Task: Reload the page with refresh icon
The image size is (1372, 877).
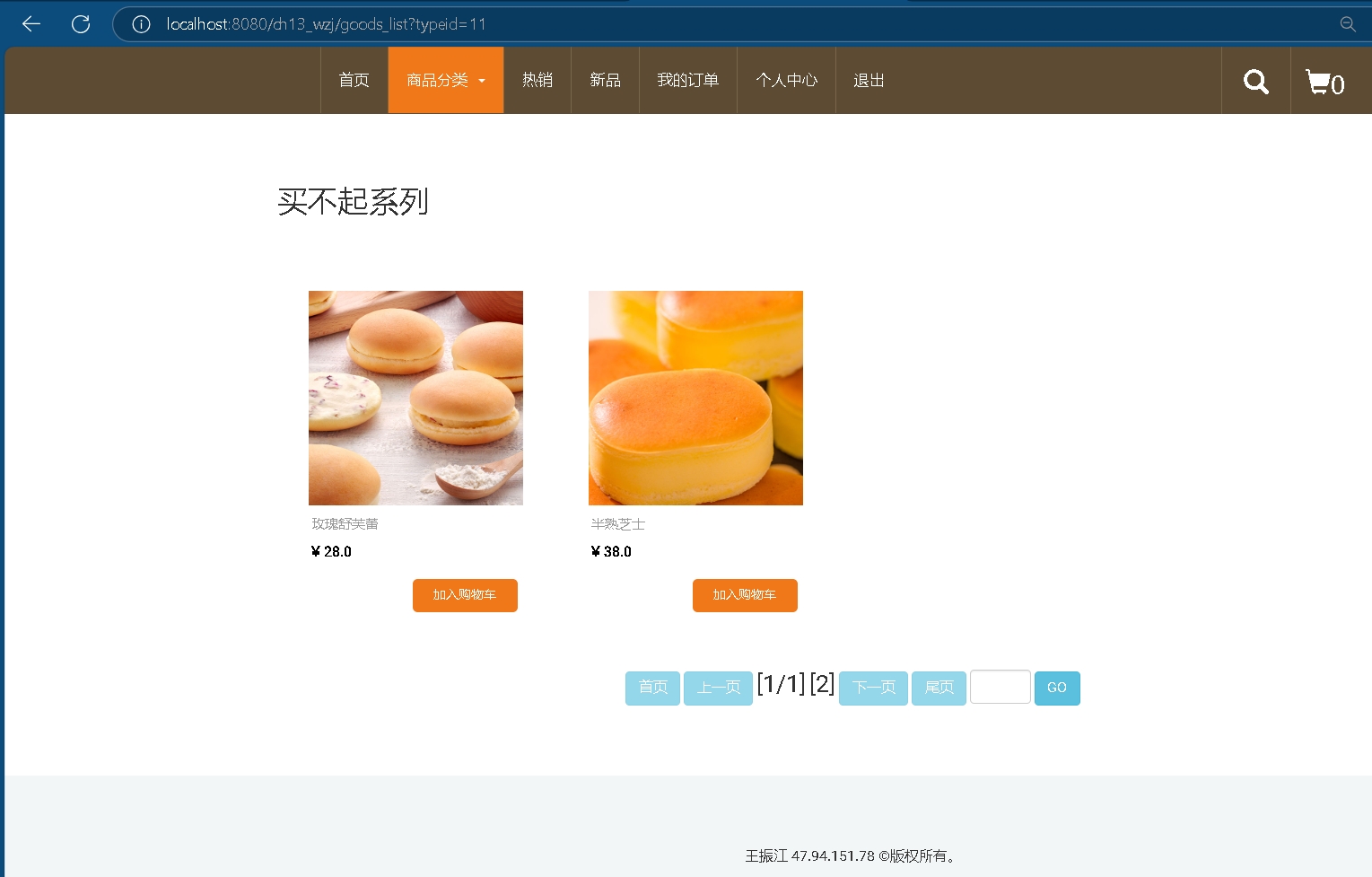Action: (x=81, y=24)
